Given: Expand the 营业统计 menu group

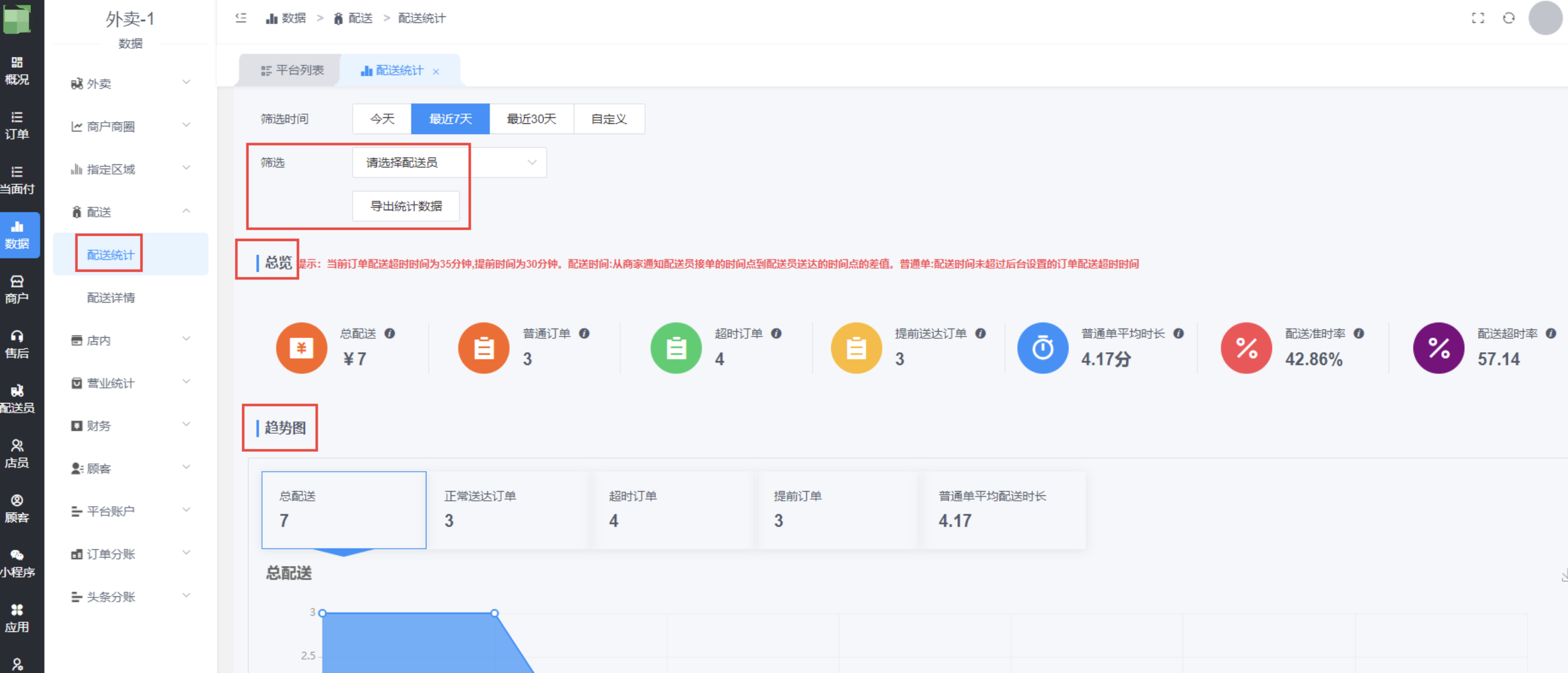Looking at the screenshot, I should point(130,382).
